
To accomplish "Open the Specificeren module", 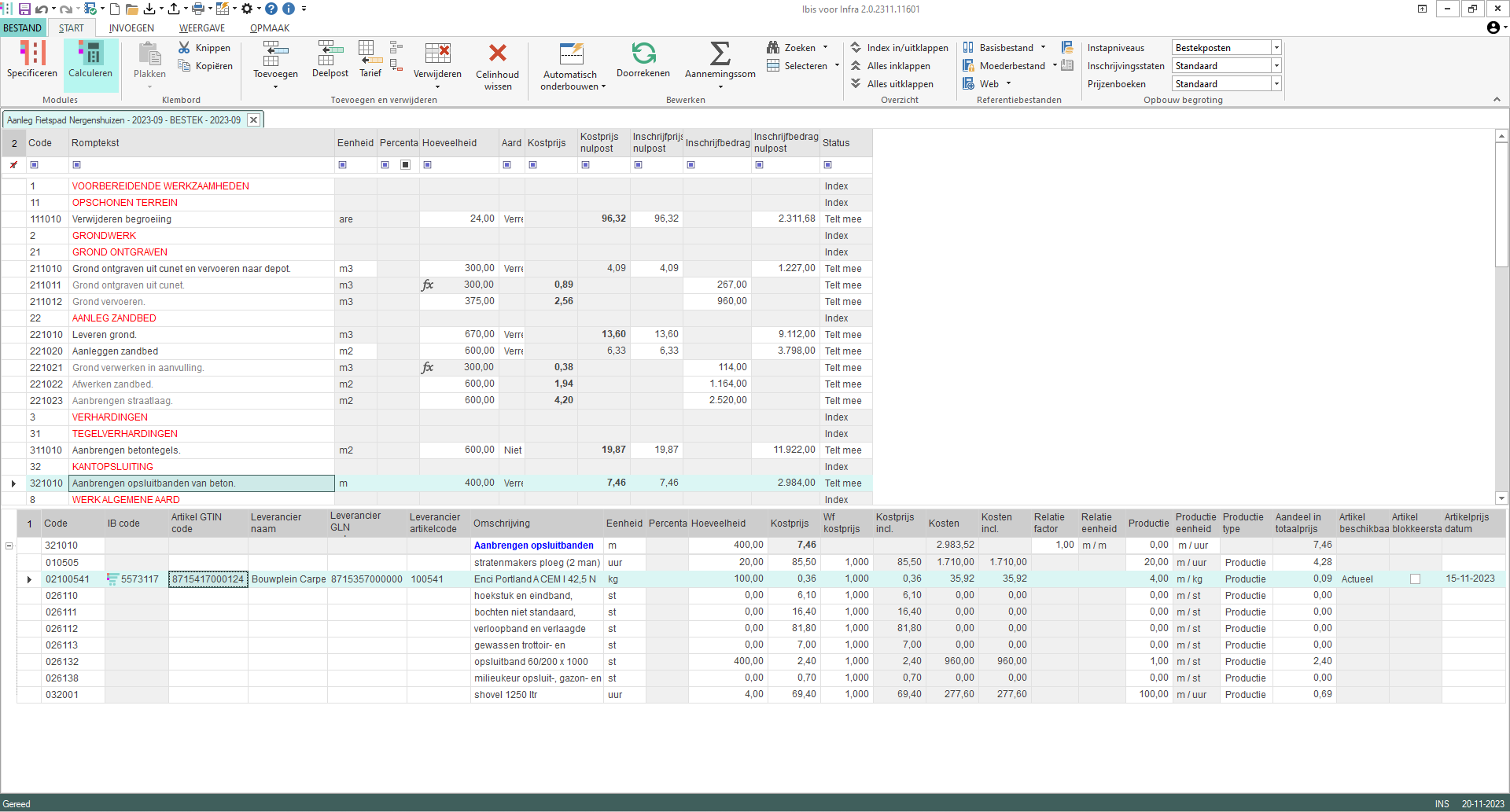I will [x=32, y=60].
